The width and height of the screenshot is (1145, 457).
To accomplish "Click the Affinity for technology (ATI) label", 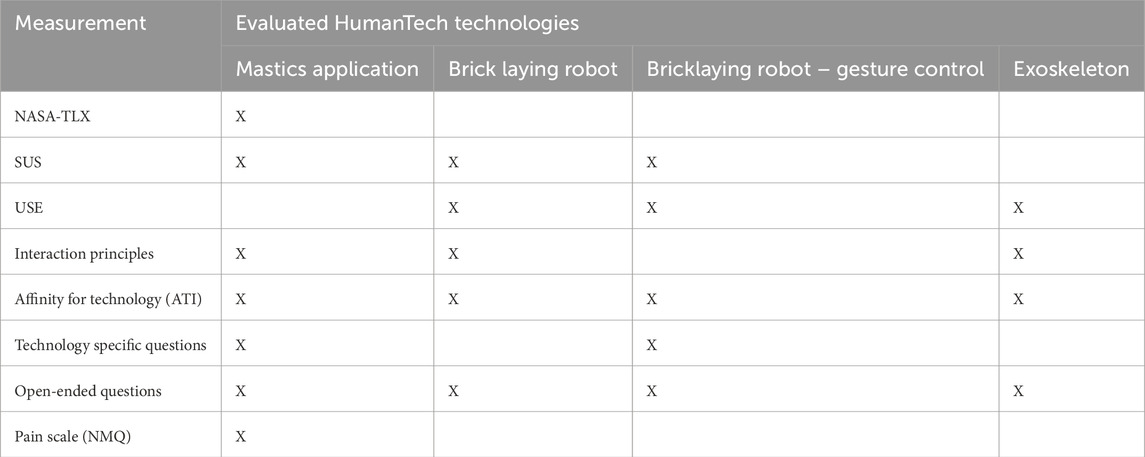I will pyautogui.click(x=107, y=299).
